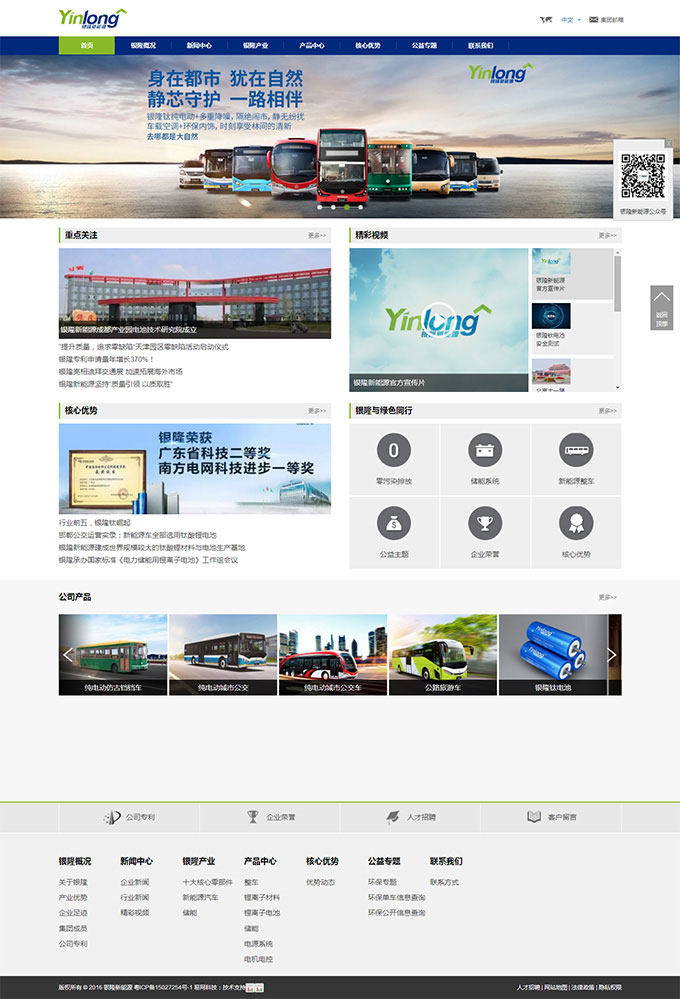
Task: Click 更多>> link in 重点关注 section
Action: pyautogui.click(x=317, y=236)
